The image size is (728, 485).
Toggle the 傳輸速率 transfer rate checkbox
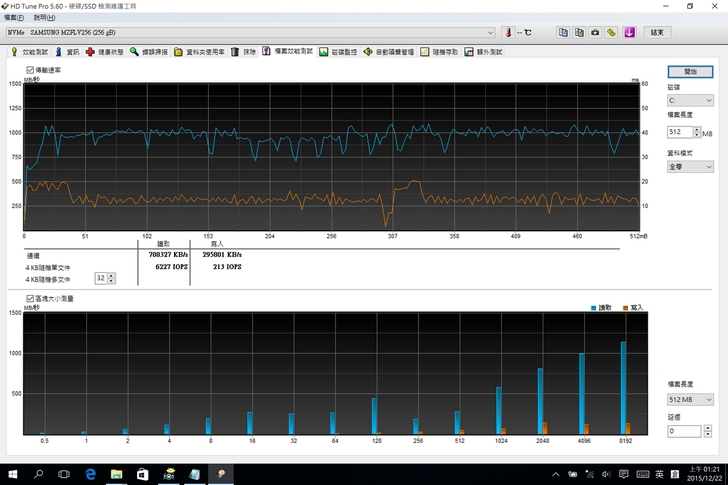click(x=30, y=70)
